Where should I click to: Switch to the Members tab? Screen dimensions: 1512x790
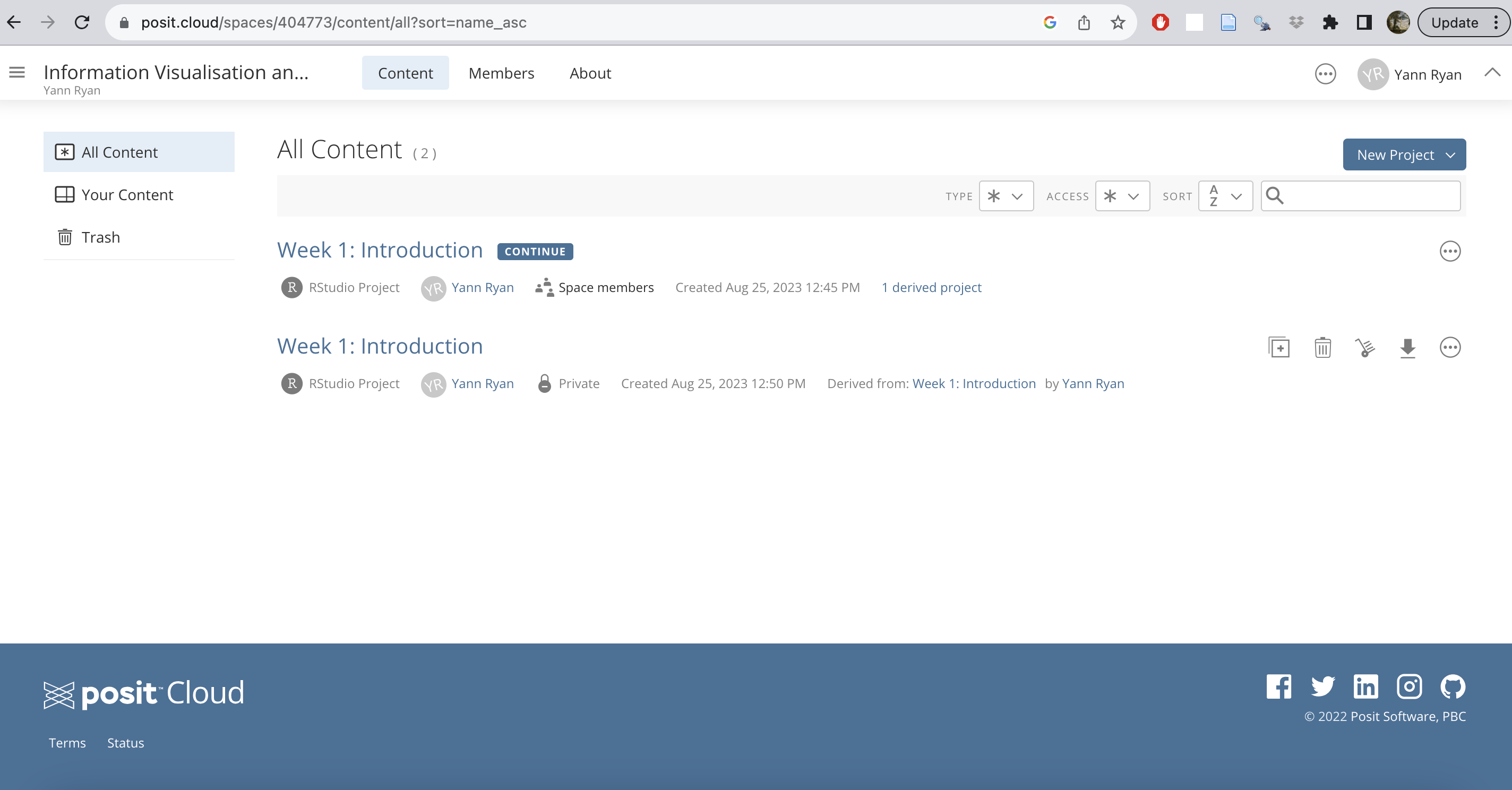[501, 73]
